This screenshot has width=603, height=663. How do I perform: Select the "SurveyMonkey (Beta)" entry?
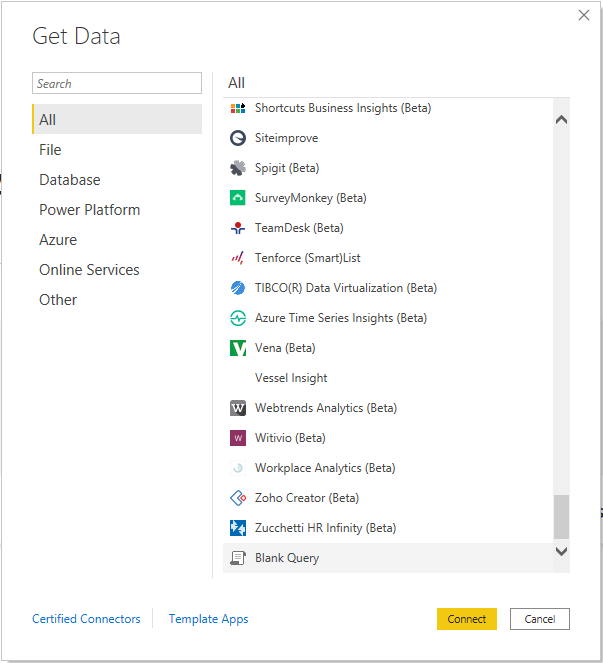tap(388, 198)
